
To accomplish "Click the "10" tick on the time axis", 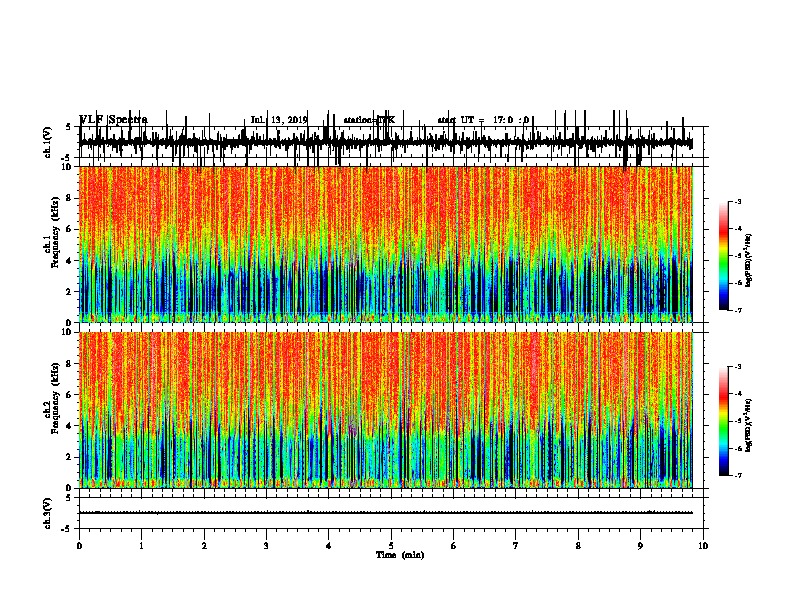I will tap(703, 546).
